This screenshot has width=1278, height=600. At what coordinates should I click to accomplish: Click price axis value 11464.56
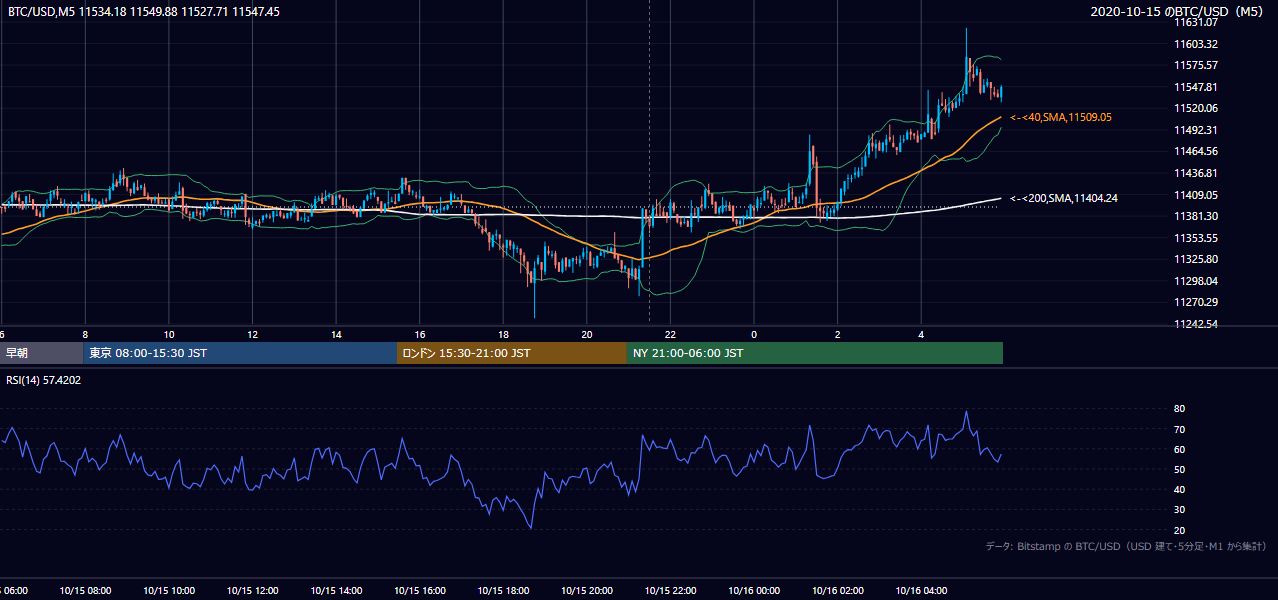1196,151
